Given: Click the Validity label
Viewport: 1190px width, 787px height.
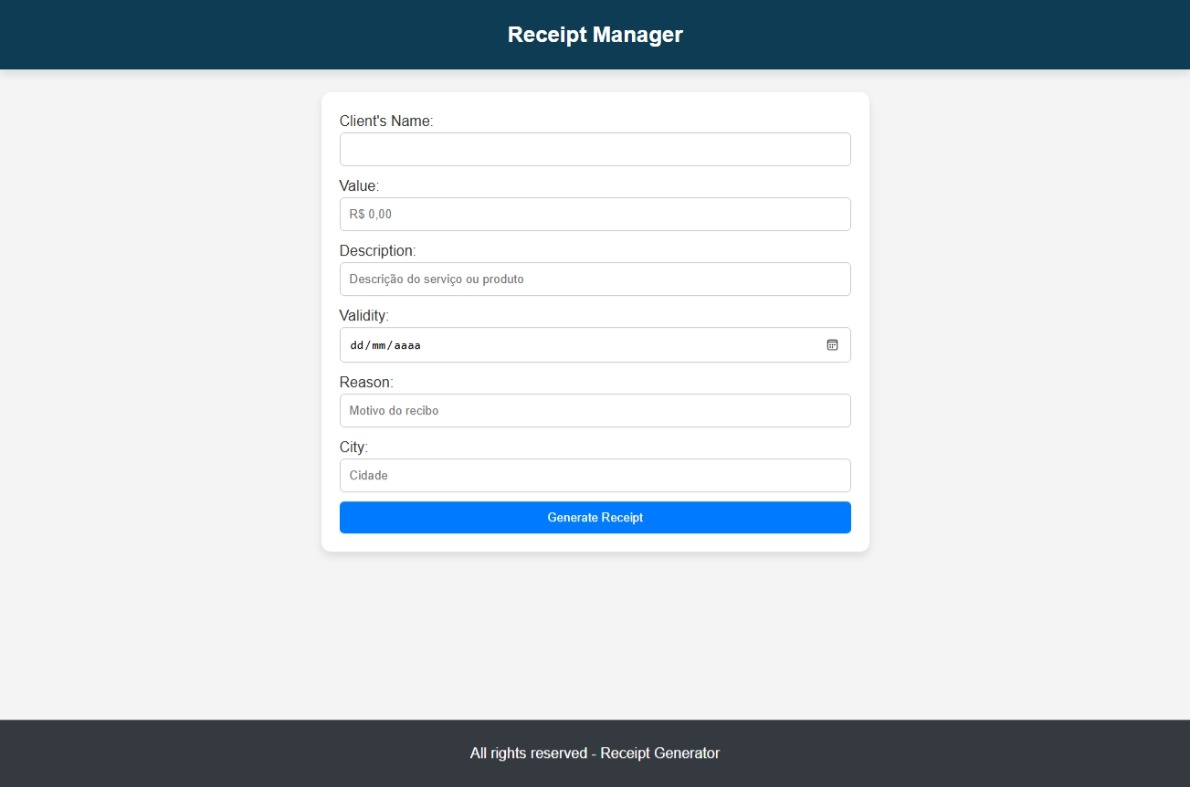Looking at the screenshot, I should pos(363,315).
